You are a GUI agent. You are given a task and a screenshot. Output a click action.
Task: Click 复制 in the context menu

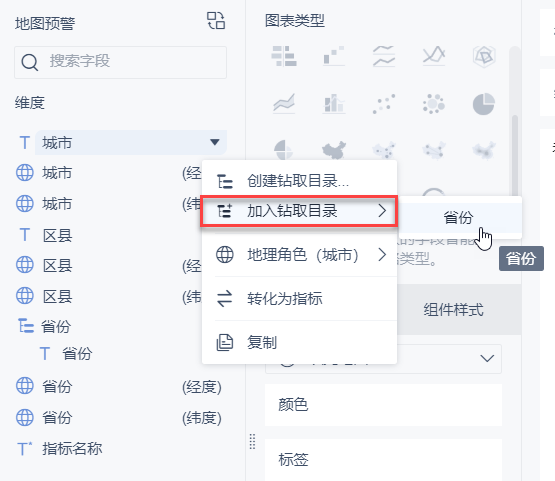299,343
